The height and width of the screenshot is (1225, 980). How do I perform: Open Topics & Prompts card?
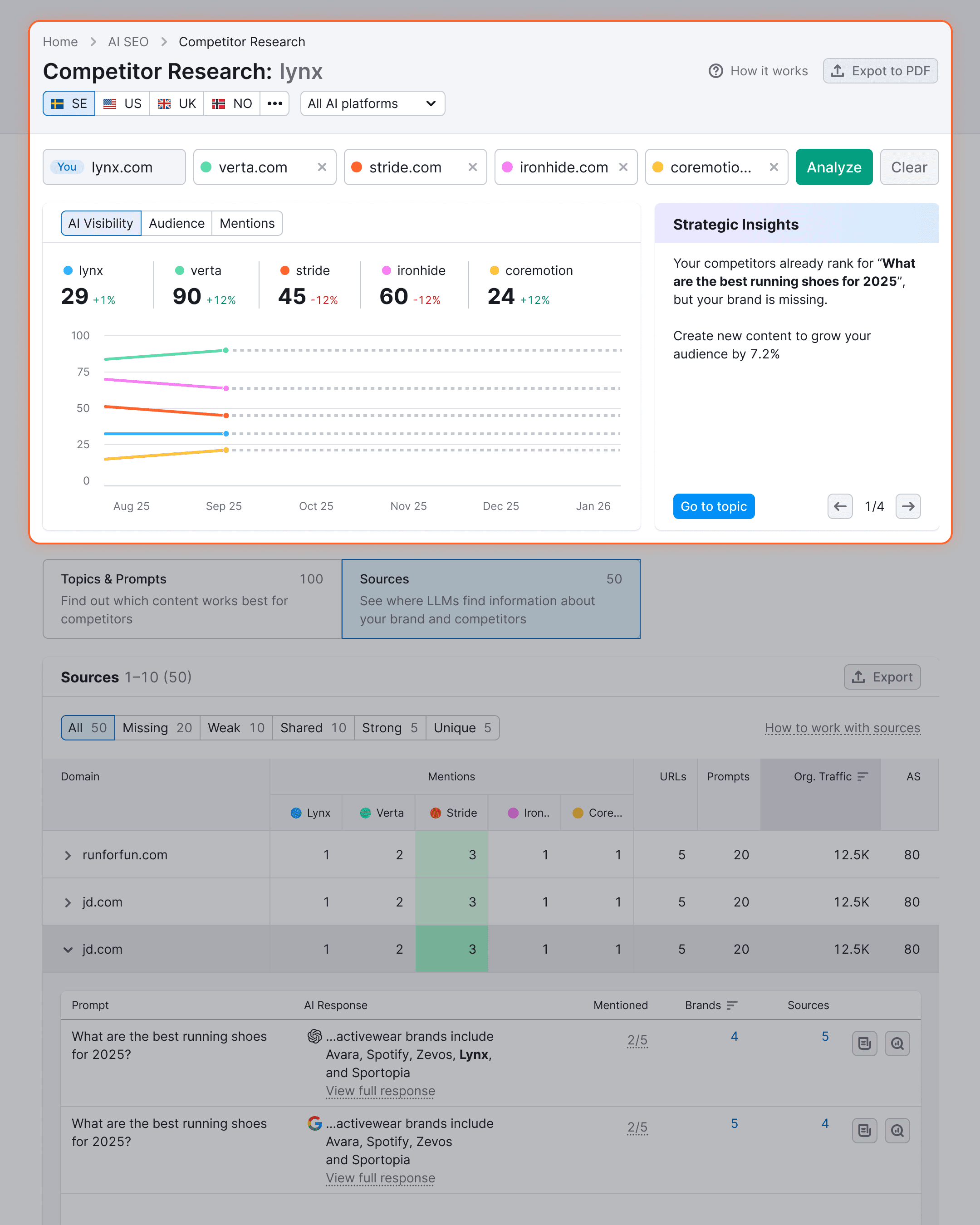[192, 599]
